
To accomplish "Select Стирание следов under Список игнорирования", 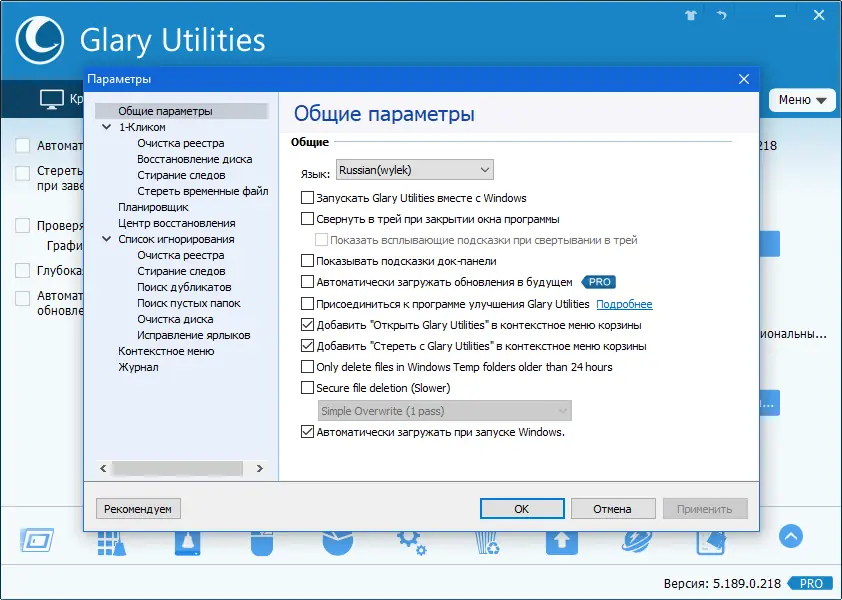I will [181, 271].
